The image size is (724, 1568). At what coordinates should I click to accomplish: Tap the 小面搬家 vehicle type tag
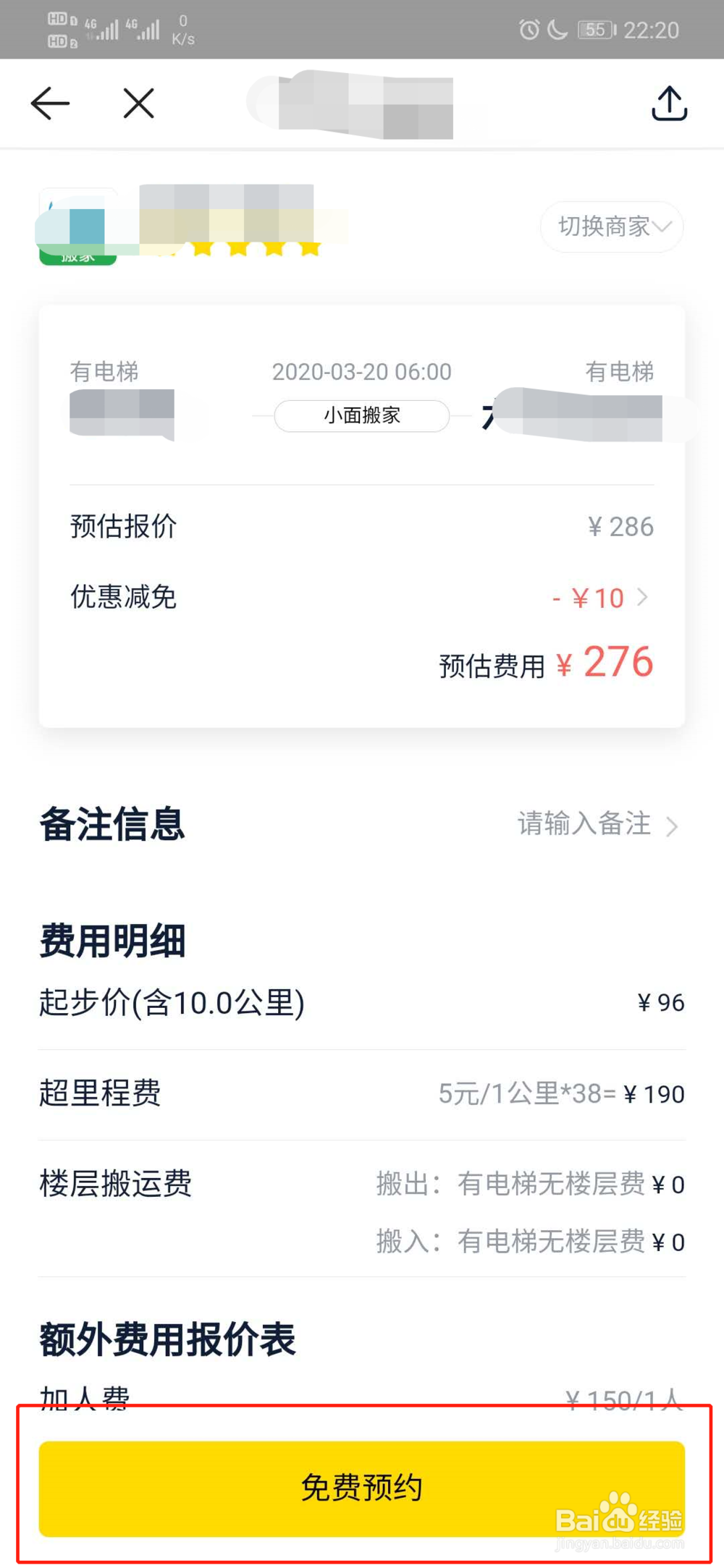[x=362, y=416]
